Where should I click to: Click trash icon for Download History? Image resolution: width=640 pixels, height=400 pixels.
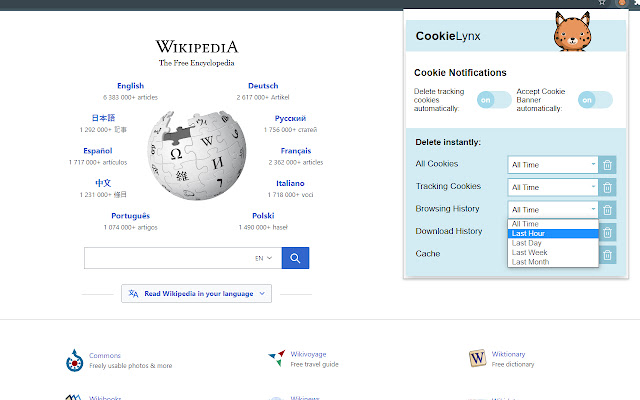point(608,232)
